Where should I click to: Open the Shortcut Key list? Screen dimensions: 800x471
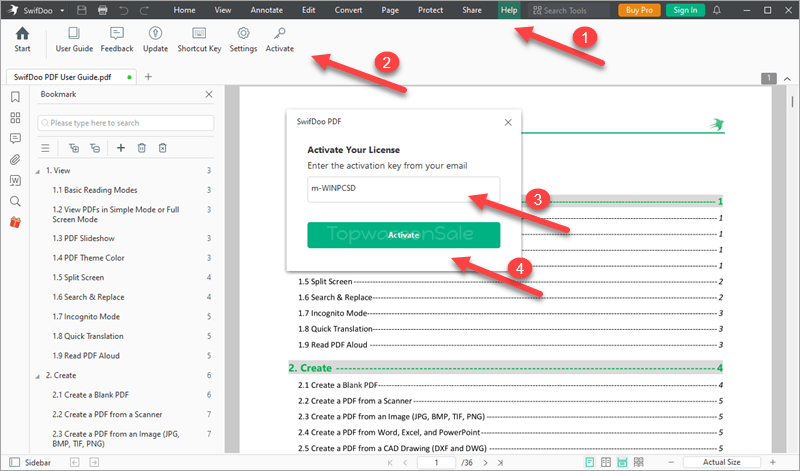point(199,40)
